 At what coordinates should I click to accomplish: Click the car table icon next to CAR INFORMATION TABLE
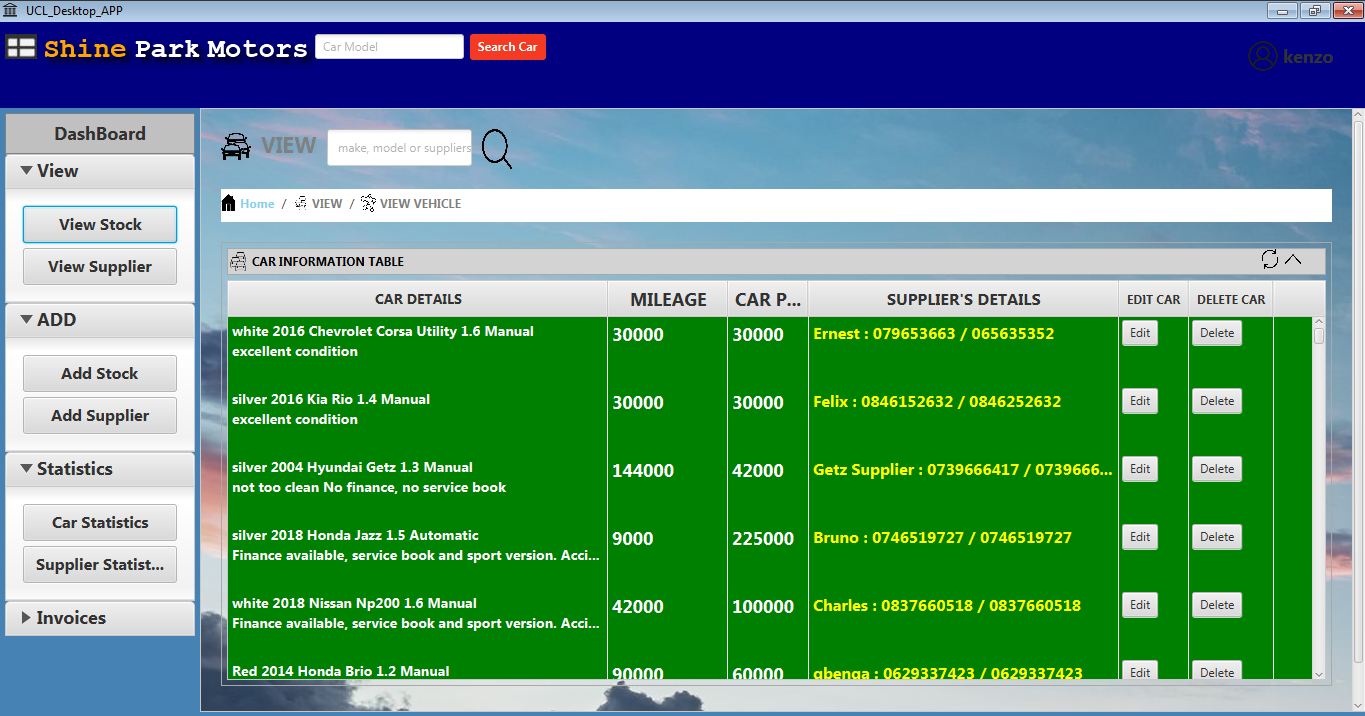coord(238,262)
